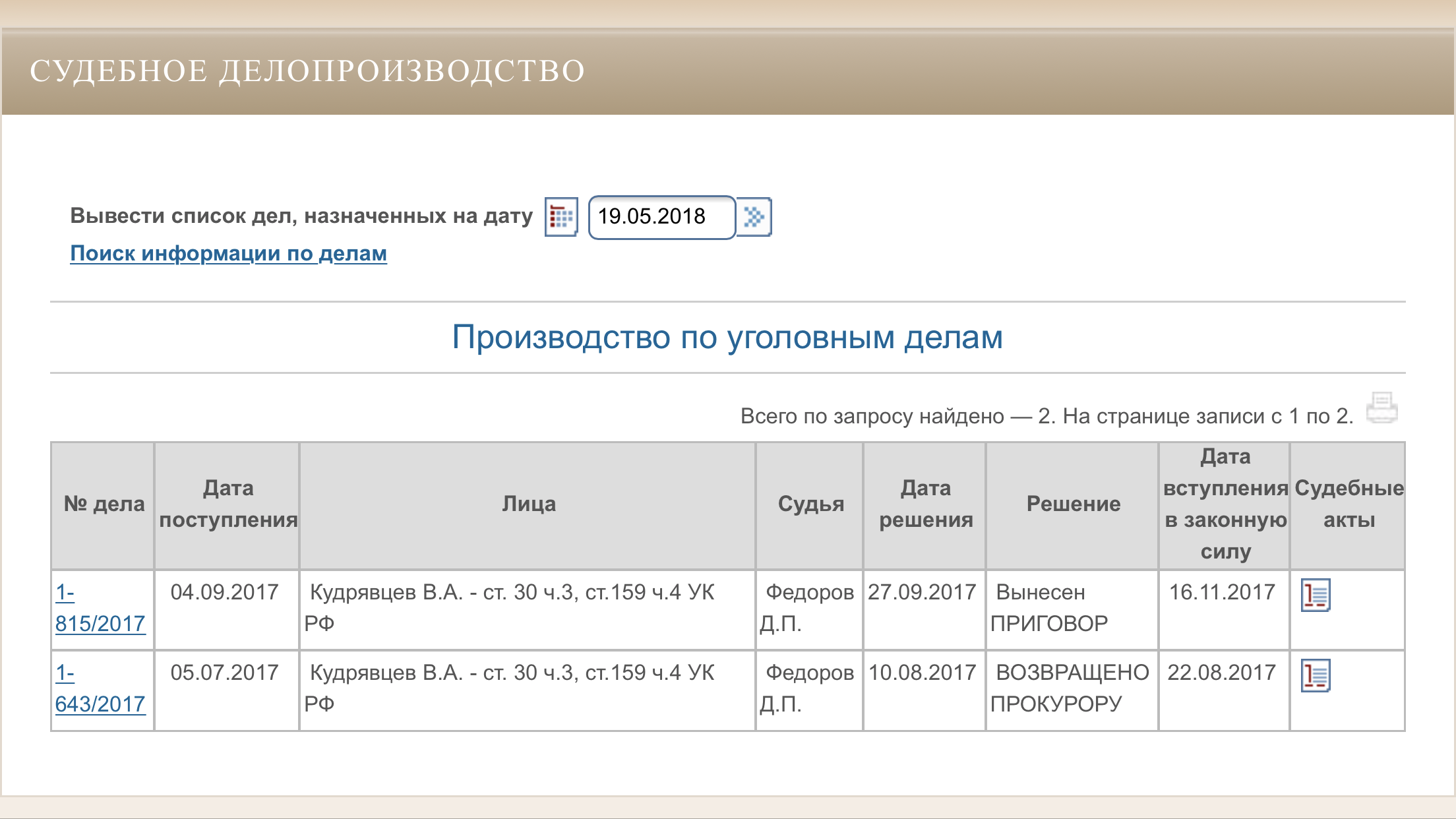Select the 'Производство по уголовным делам' heading

click(x=727, y=338)
